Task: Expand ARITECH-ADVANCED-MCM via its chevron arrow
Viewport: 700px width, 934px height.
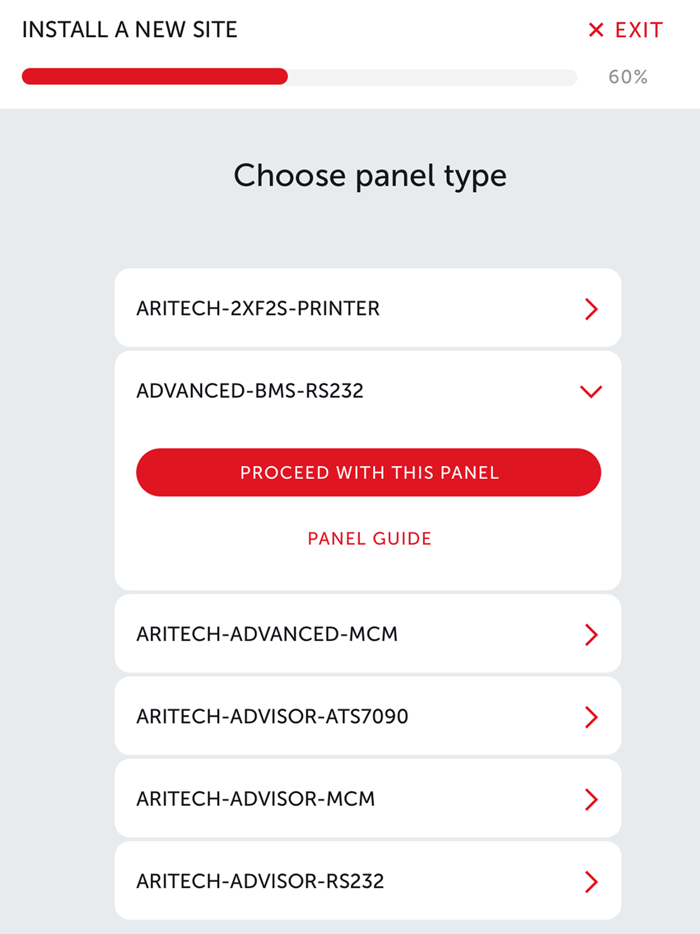Action: tap(591, 634)
